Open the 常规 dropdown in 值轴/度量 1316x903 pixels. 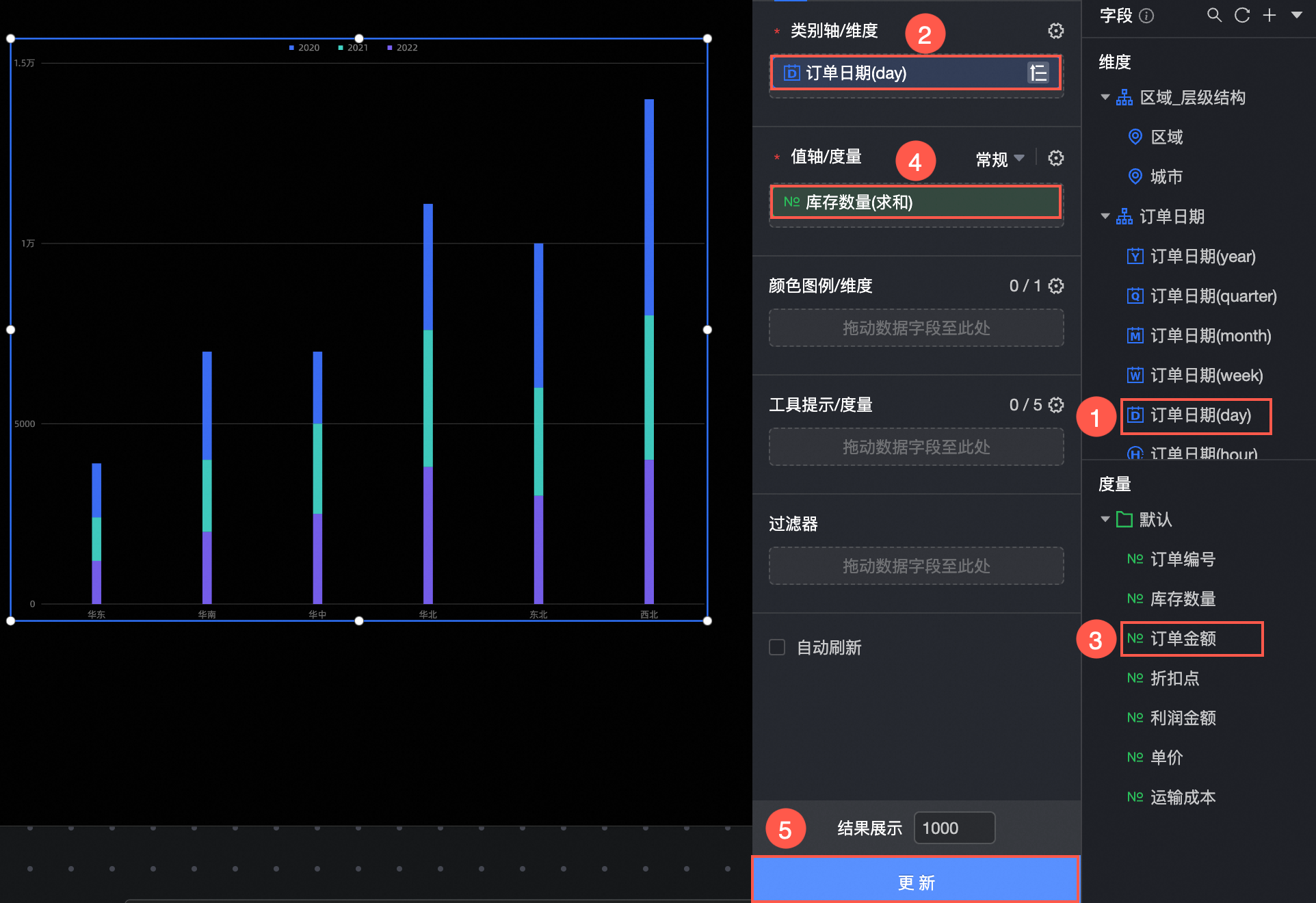pyautogui.click(x=999, y=159)
